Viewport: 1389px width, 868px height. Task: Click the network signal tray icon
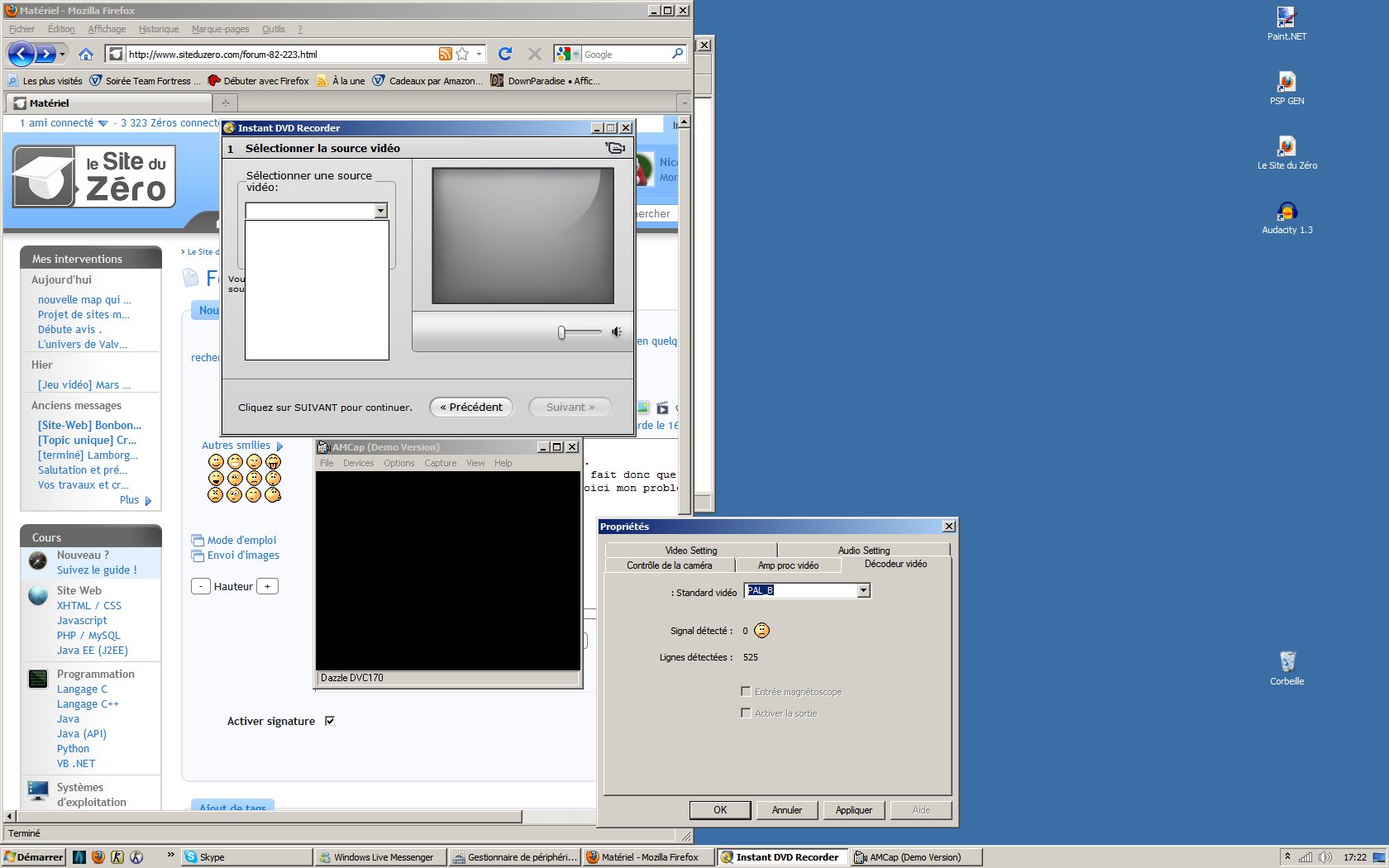[x=1305, y=857]
